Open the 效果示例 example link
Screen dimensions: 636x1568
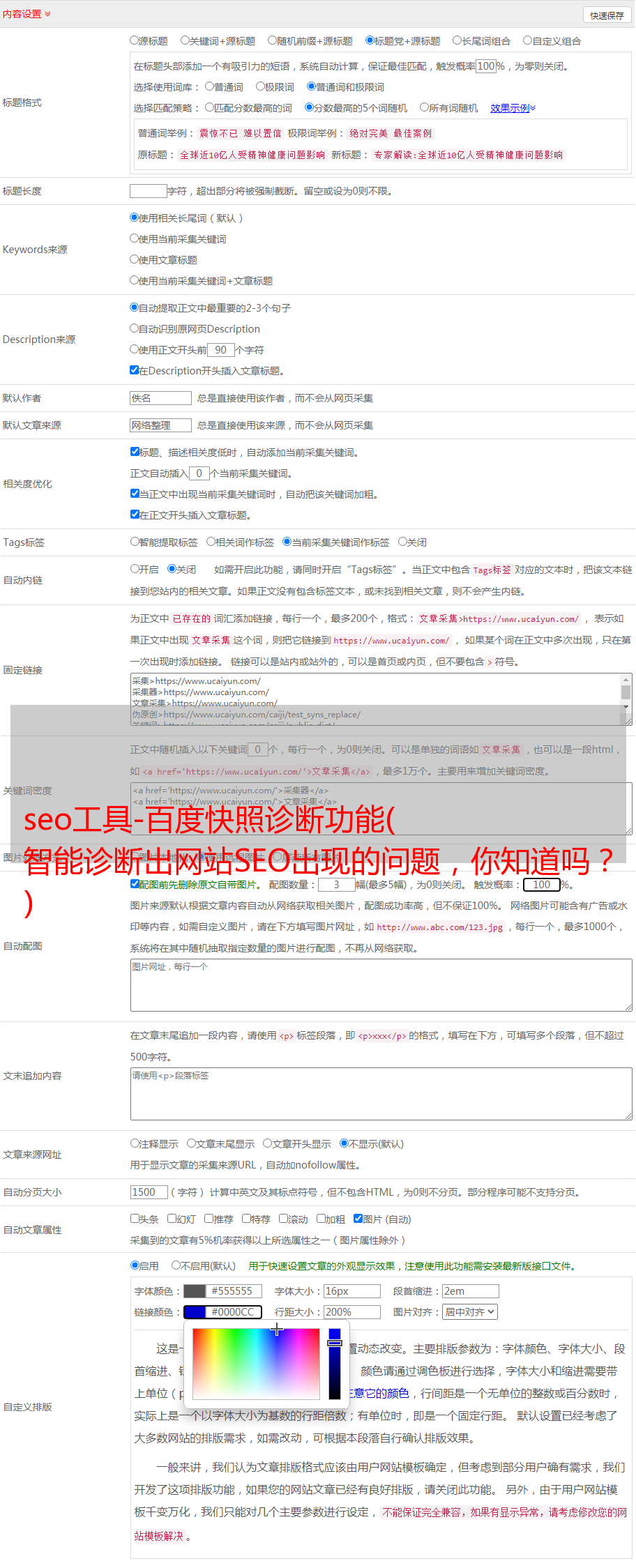[x=513, y=108]
